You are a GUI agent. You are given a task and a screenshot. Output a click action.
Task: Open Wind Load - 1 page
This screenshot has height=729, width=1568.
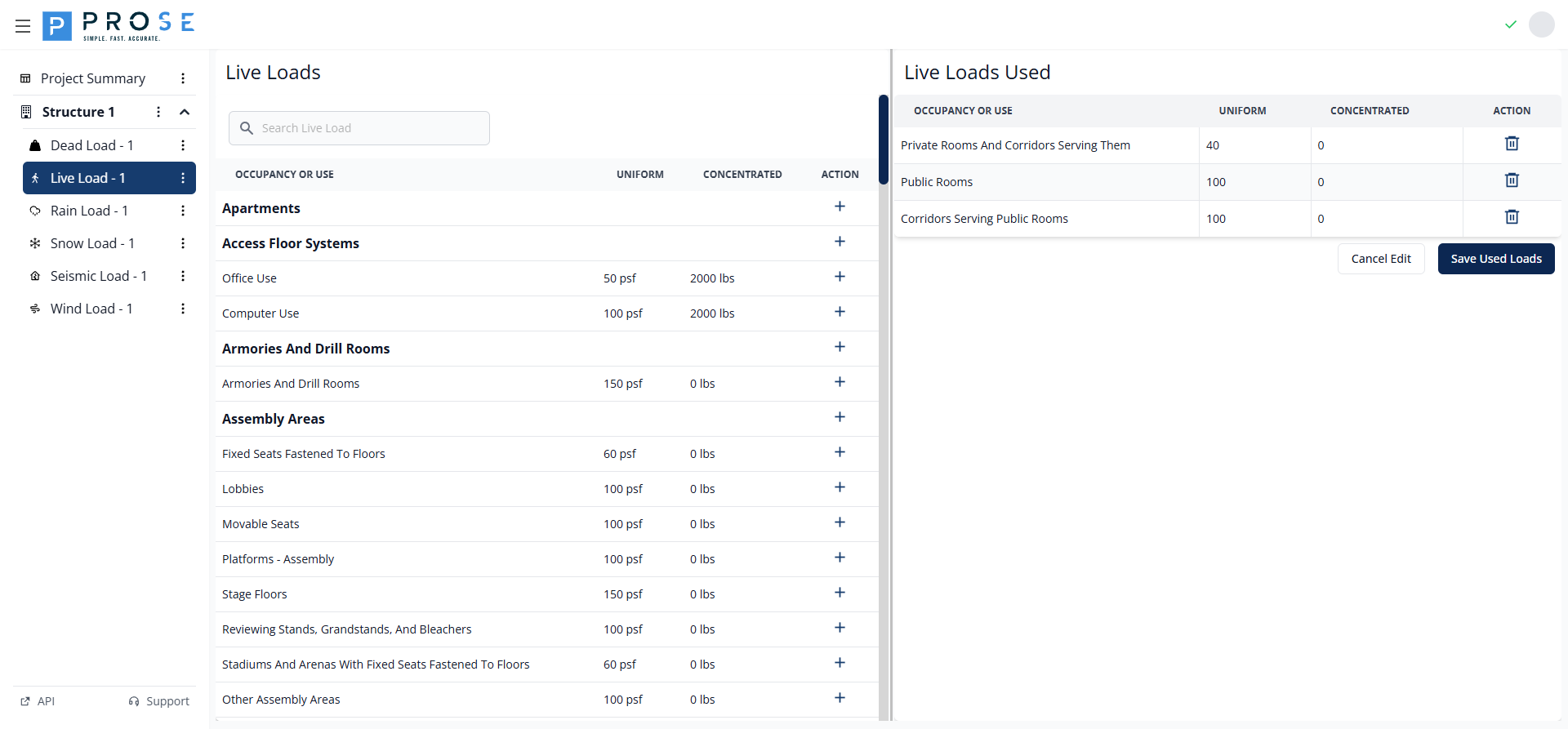pyautogui.click(x=91, y=309)
